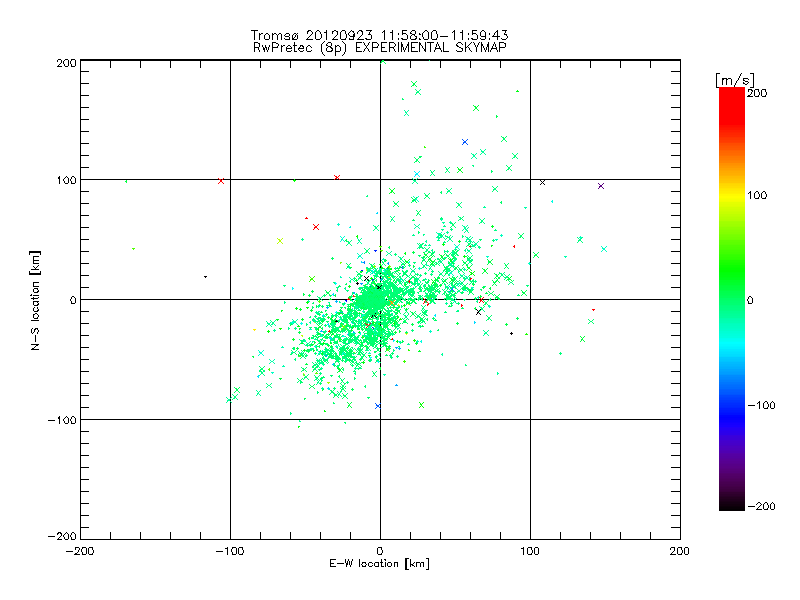Click the E-W axis tick label "-100"
Screen dimensions: 800x600
(x=230, y=551)
